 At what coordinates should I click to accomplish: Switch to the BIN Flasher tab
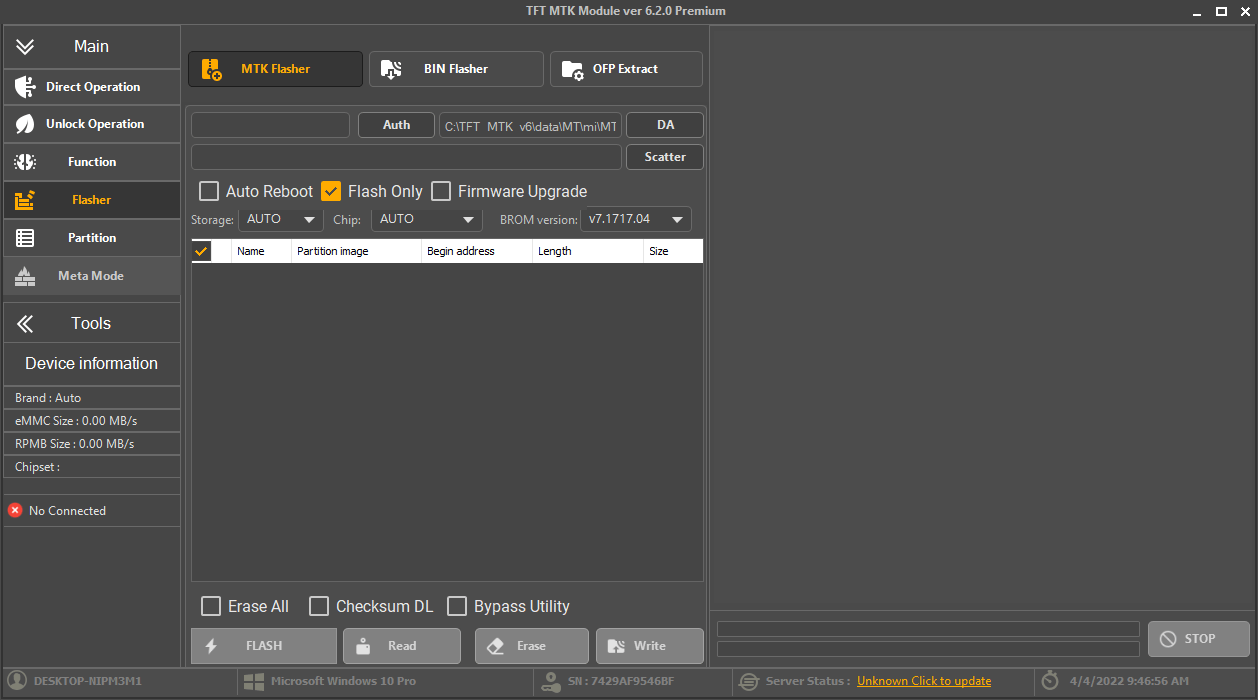click(x=456, y=68)
